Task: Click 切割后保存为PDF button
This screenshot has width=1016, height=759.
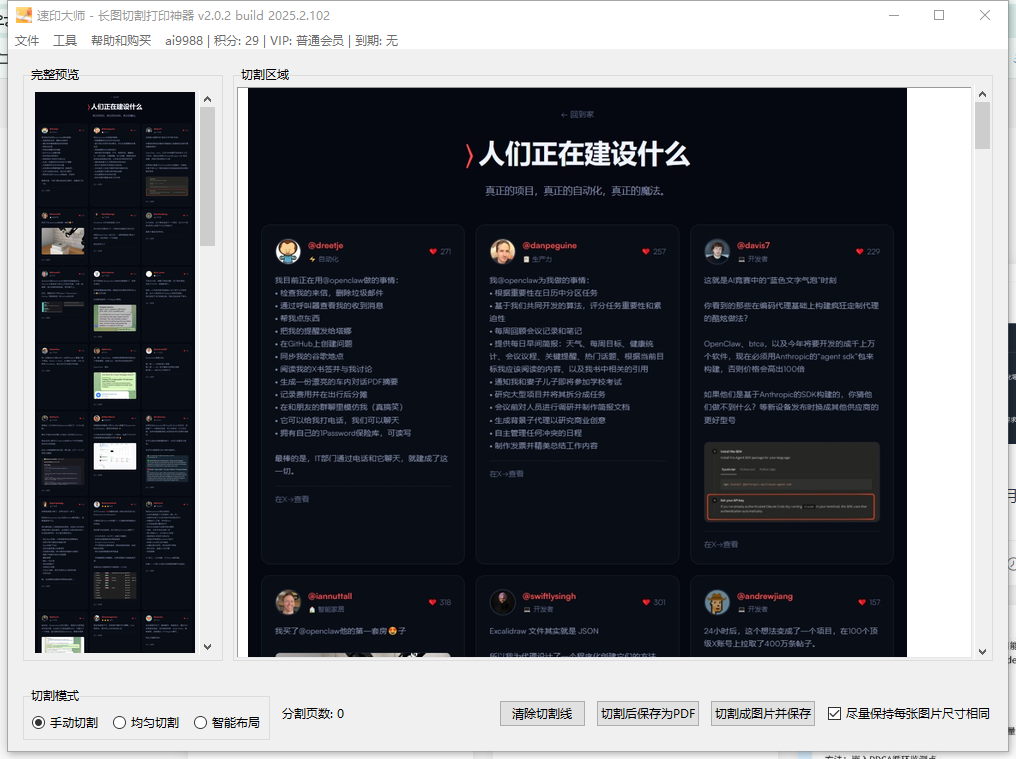Action: click(x=647, y=713)
